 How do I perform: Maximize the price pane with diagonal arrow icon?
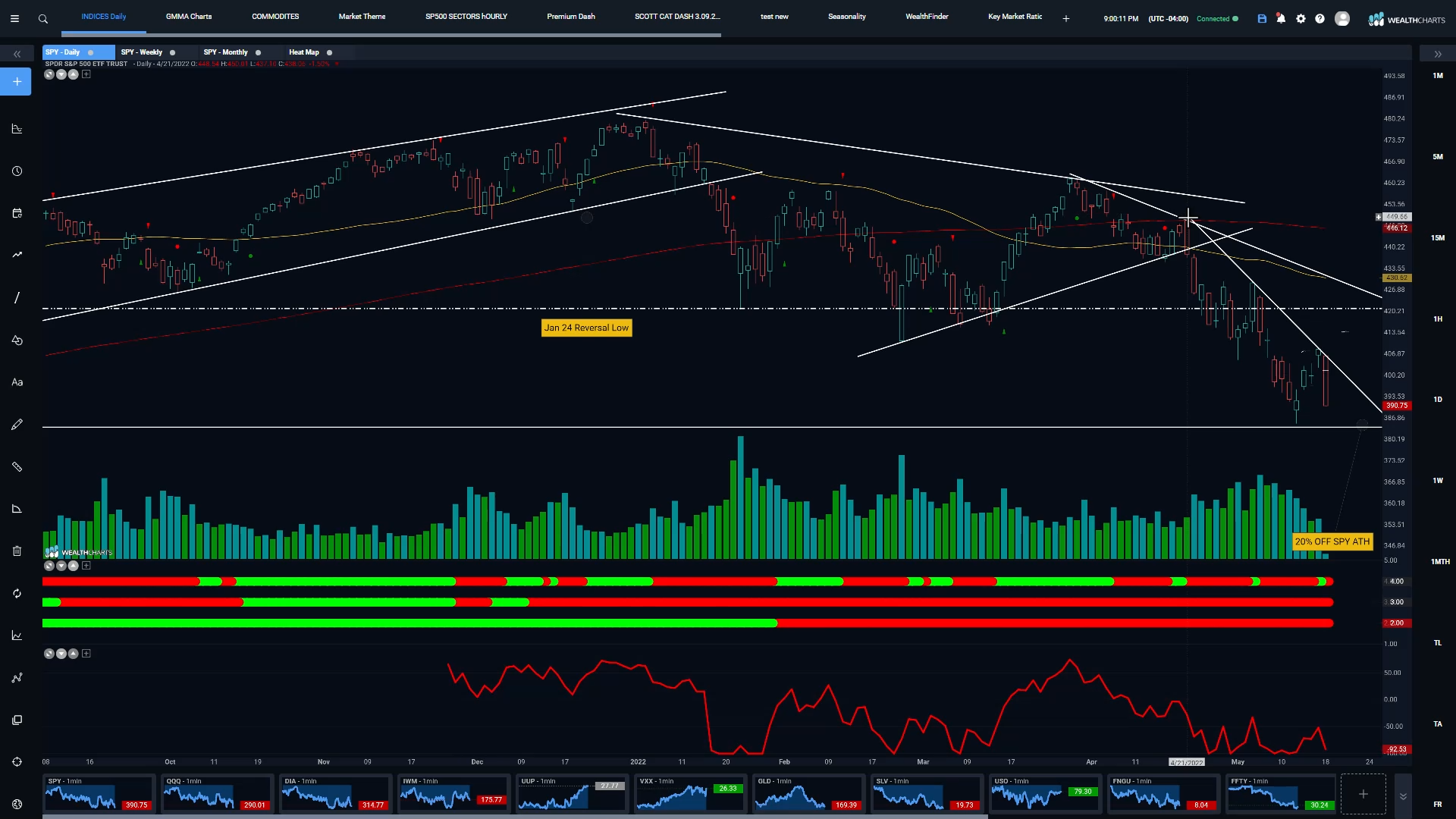[49, 74]
